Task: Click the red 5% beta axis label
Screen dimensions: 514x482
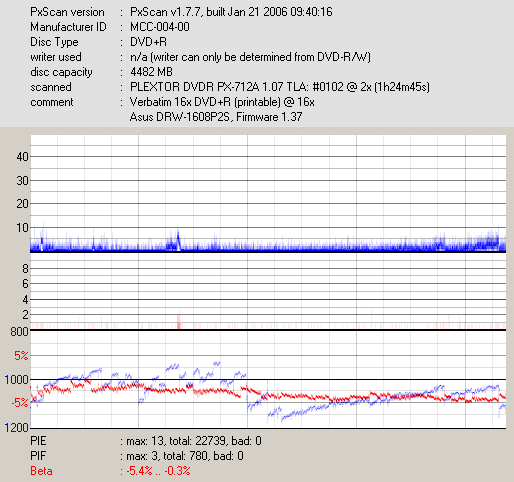Action: tap(21, 356)
